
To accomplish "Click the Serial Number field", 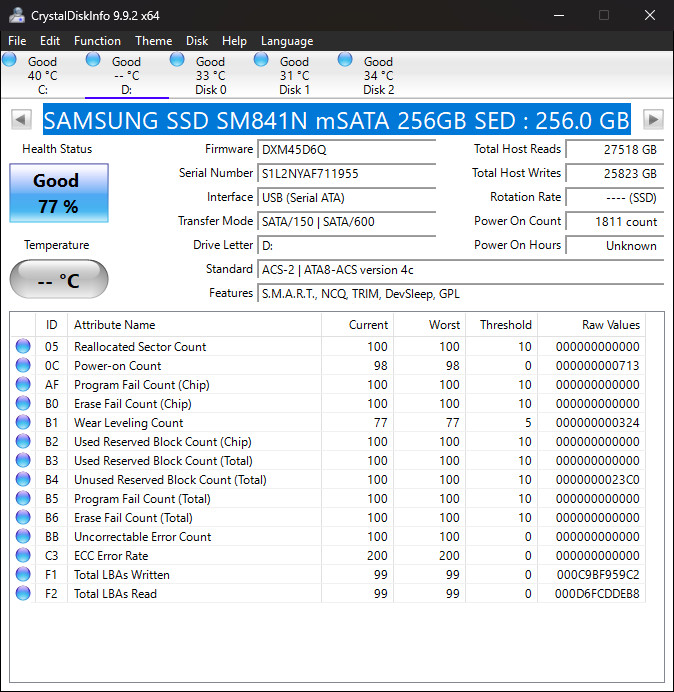I will (346, 173).
